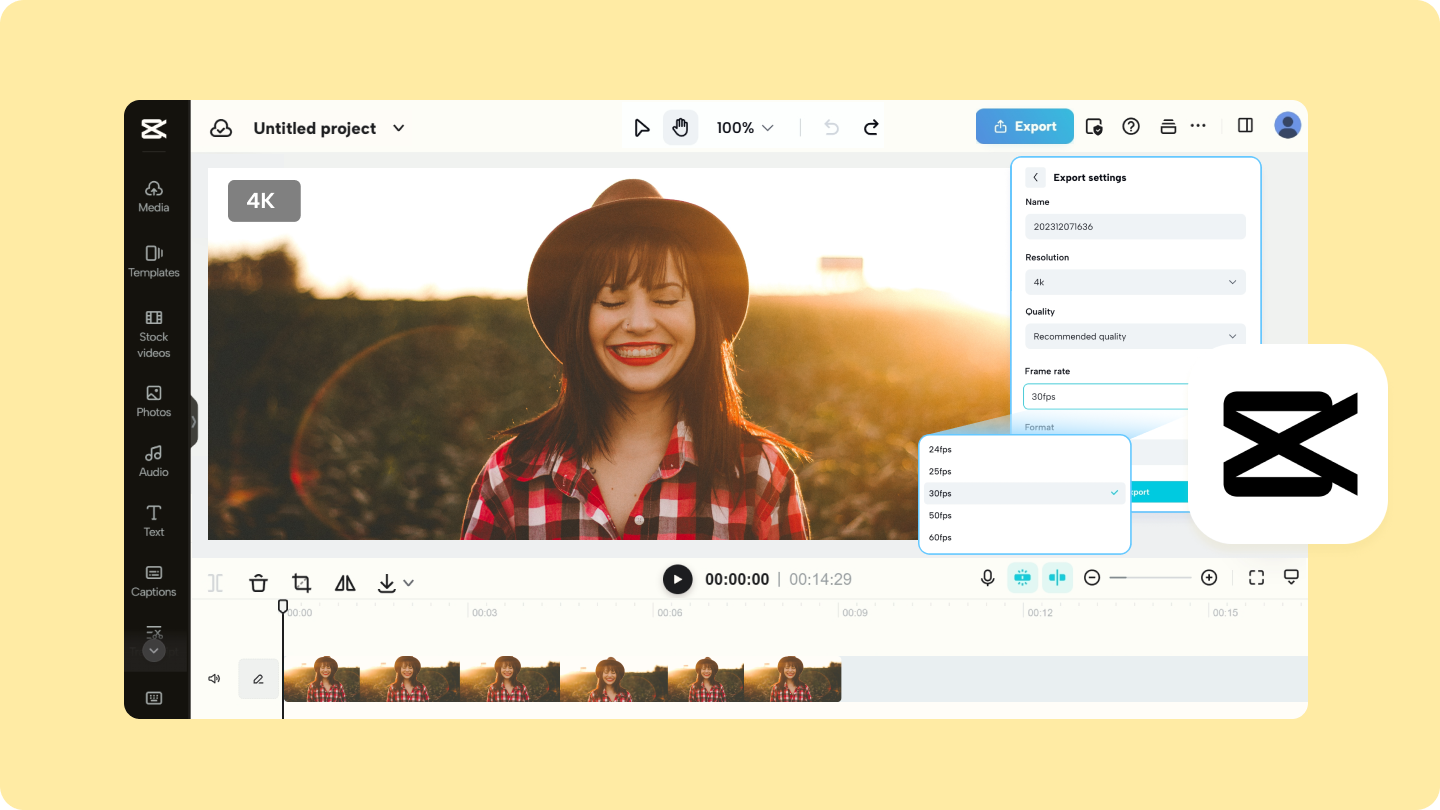Viewport: 1440px width, 810px height.
Task: Choose the pointer select tool
Action: point(642,128)
